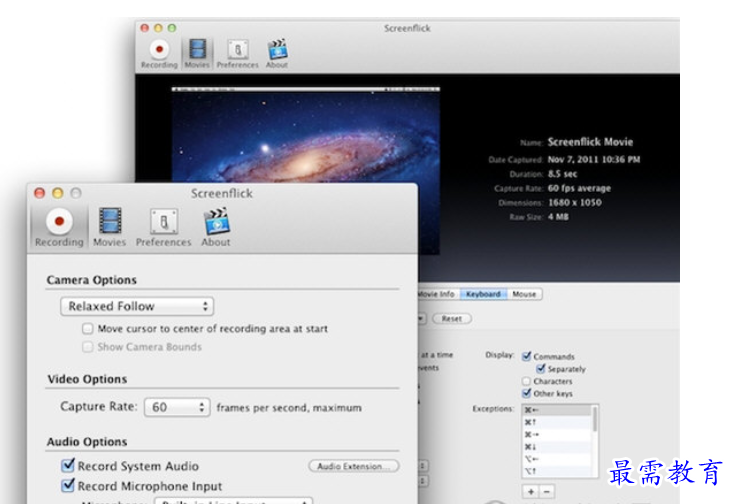Select the ⌘→ row in Exceptions list
Screen dimensions: 731x504
(x=557, y=434)
